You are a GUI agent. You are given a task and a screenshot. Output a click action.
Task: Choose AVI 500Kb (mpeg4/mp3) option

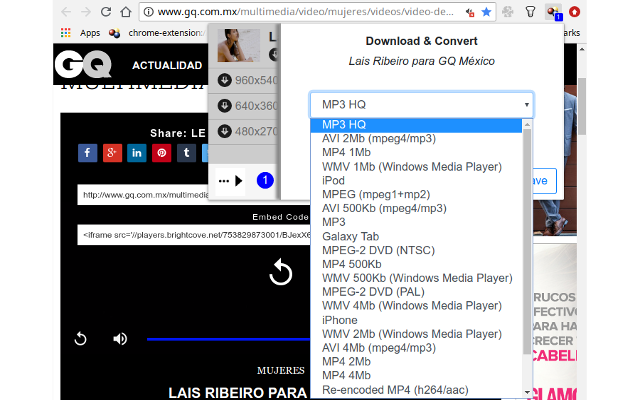click(416, 208)
